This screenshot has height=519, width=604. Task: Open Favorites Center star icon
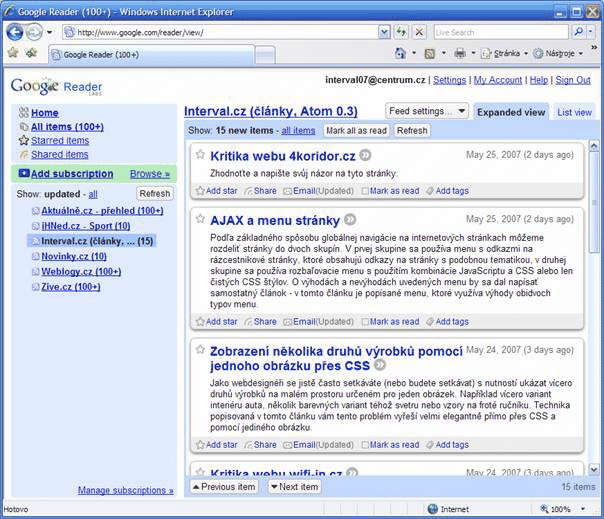click(x=13, y=52)
